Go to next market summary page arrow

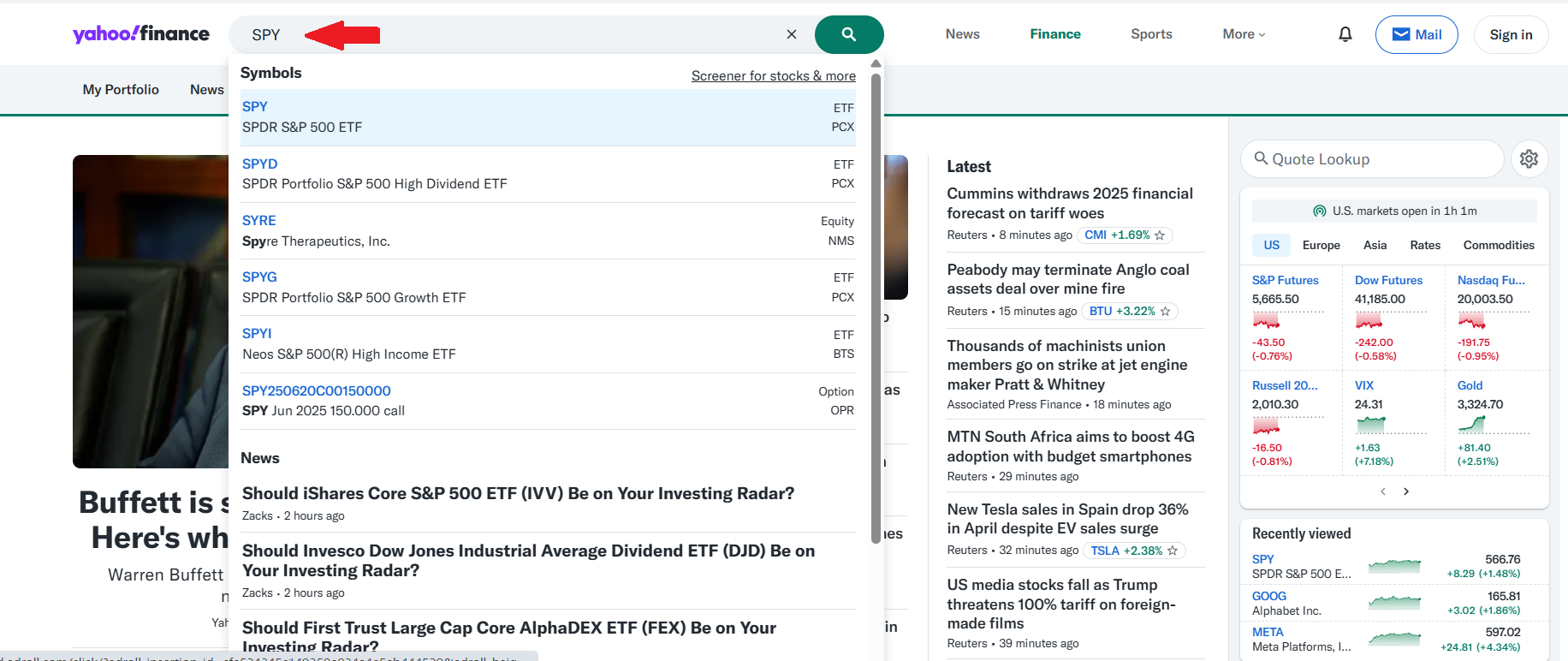click(x=1406, y=491)
